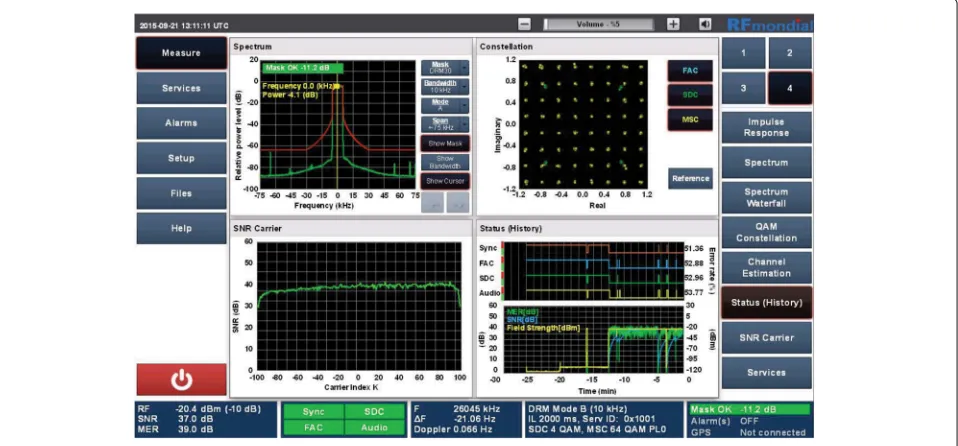Choose Services view on right panel
This screenshot has width=958, height=446.
[x=767, y=372]
